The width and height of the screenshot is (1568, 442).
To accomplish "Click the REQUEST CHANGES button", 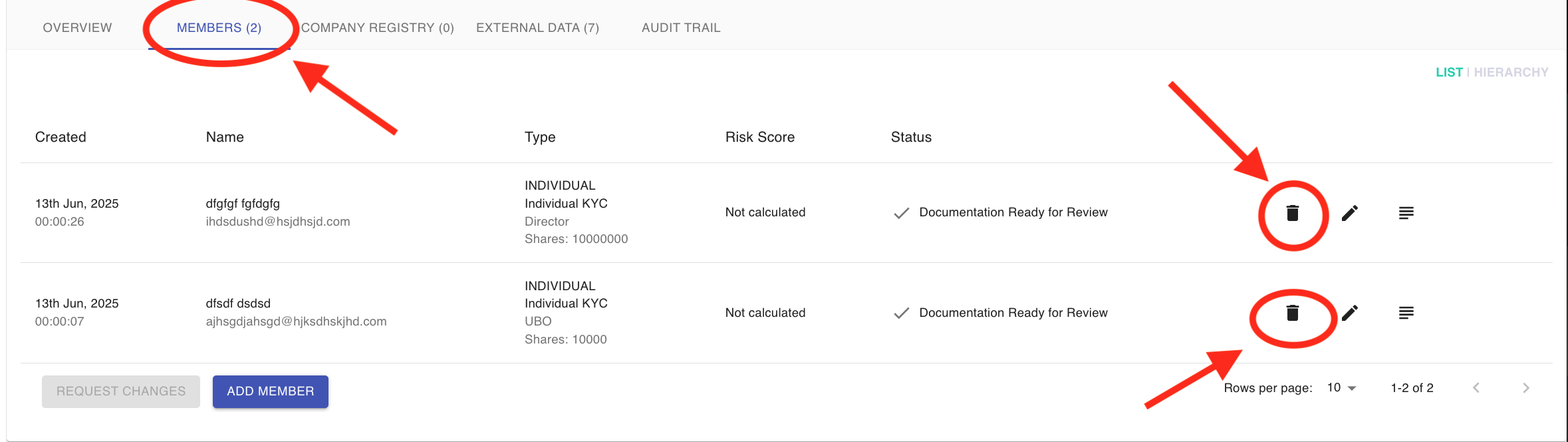I will 120,391.
